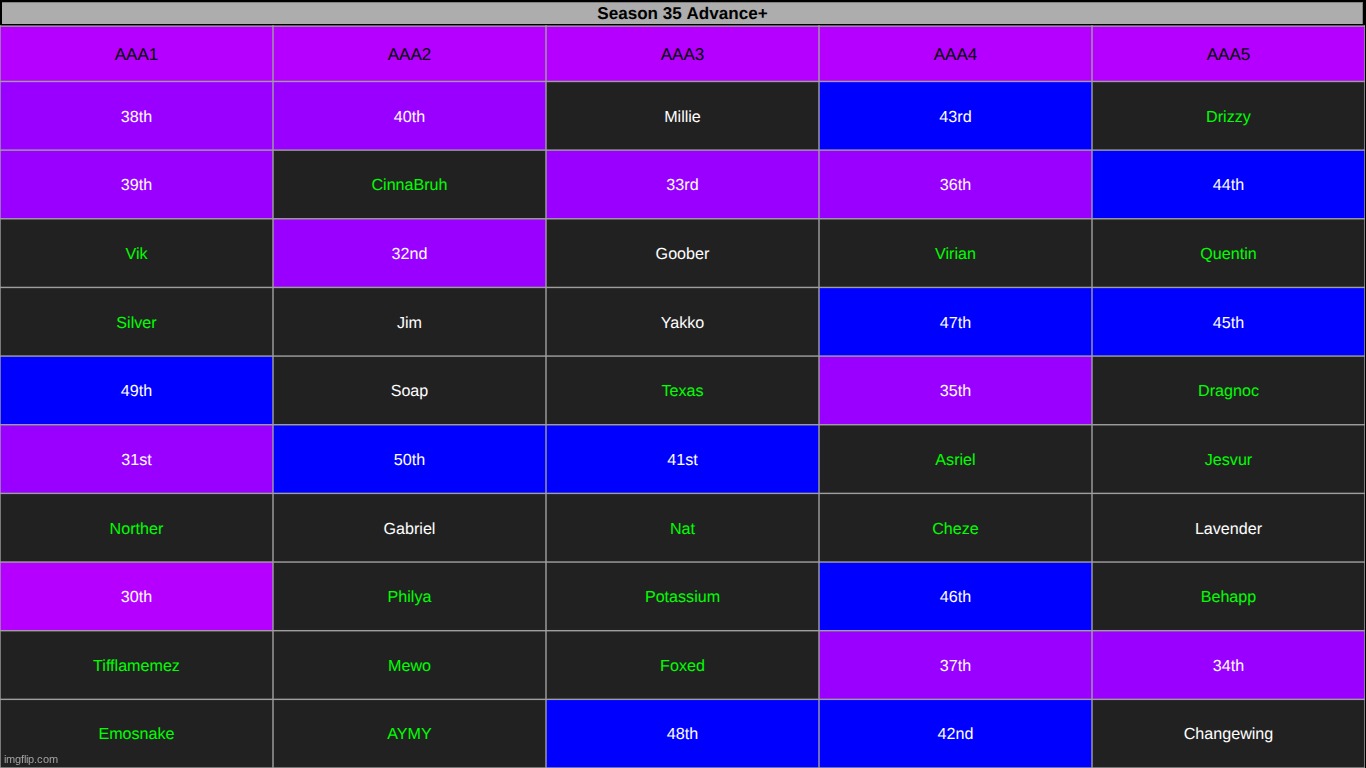1366x768 pixels.
Task: Select the Goober cell
Action: 682,254
